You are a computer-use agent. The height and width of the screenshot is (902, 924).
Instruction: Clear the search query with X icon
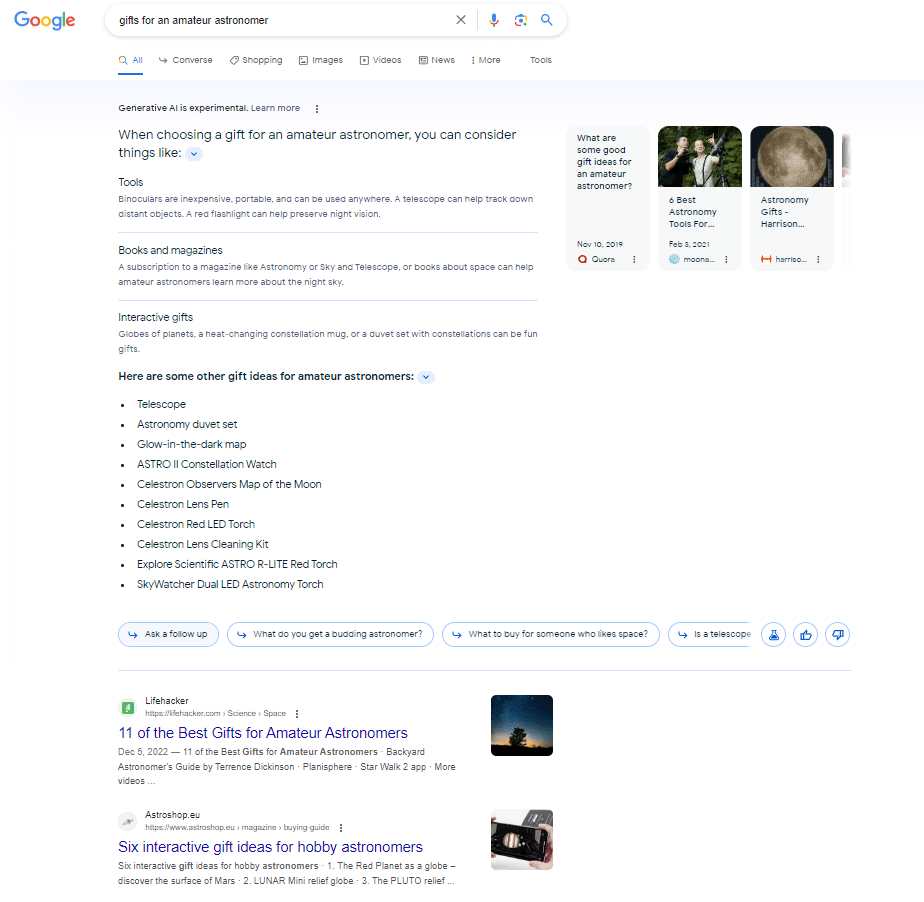tap(461, 20)
